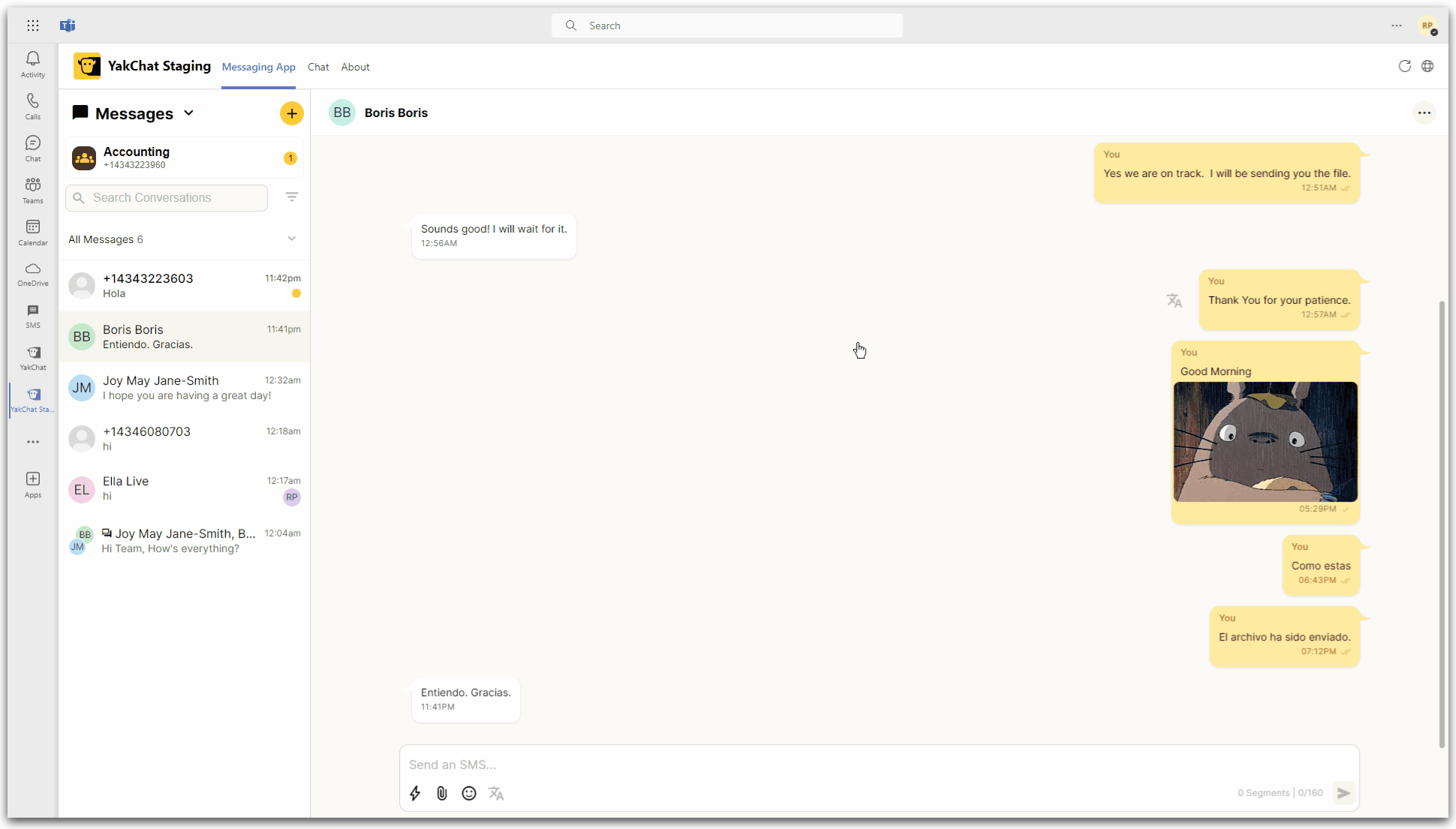Switch to the About tab
This screenshot has width=1456, height=829.
coord(355,67)
